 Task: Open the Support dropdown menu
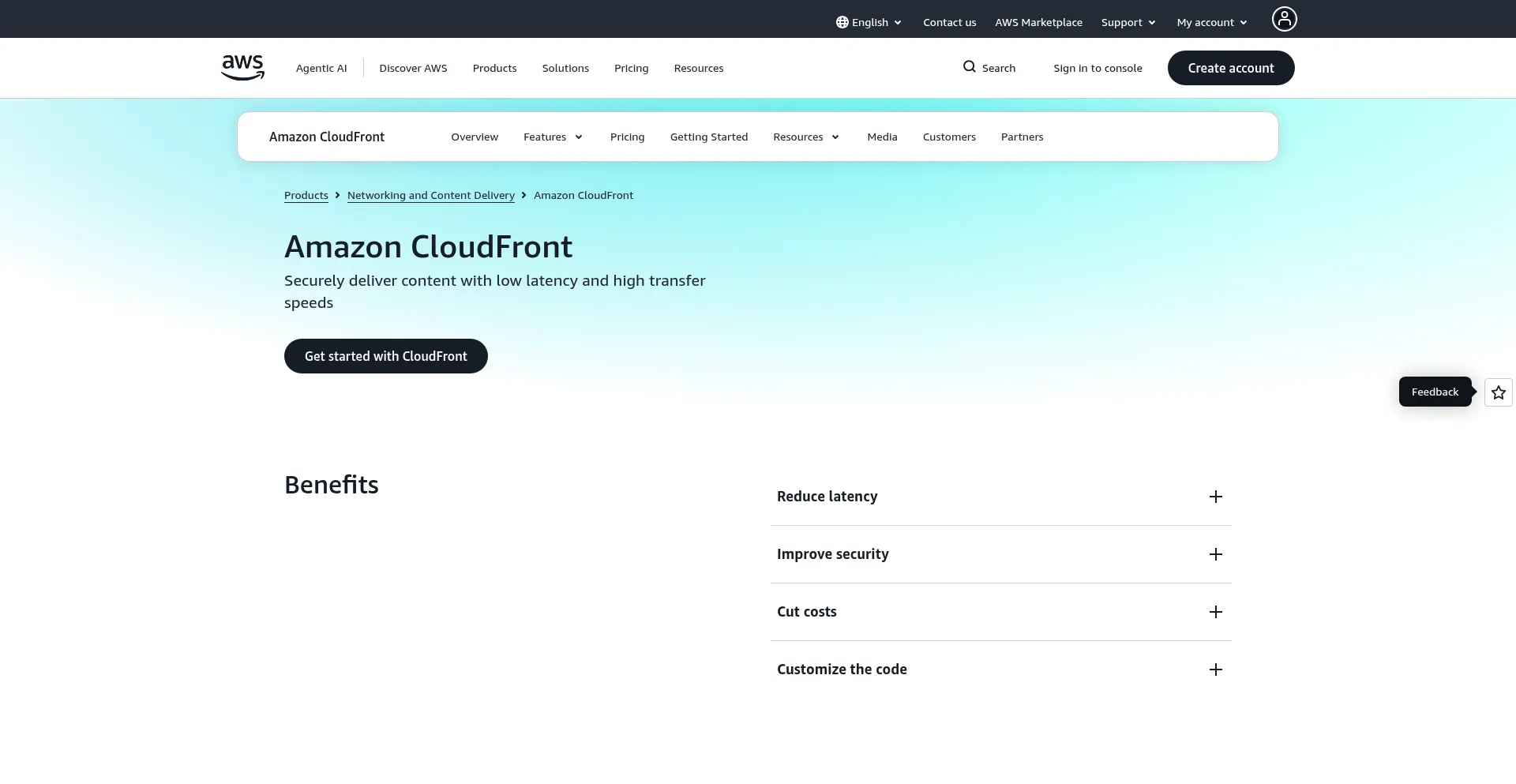click(1128, 22)
